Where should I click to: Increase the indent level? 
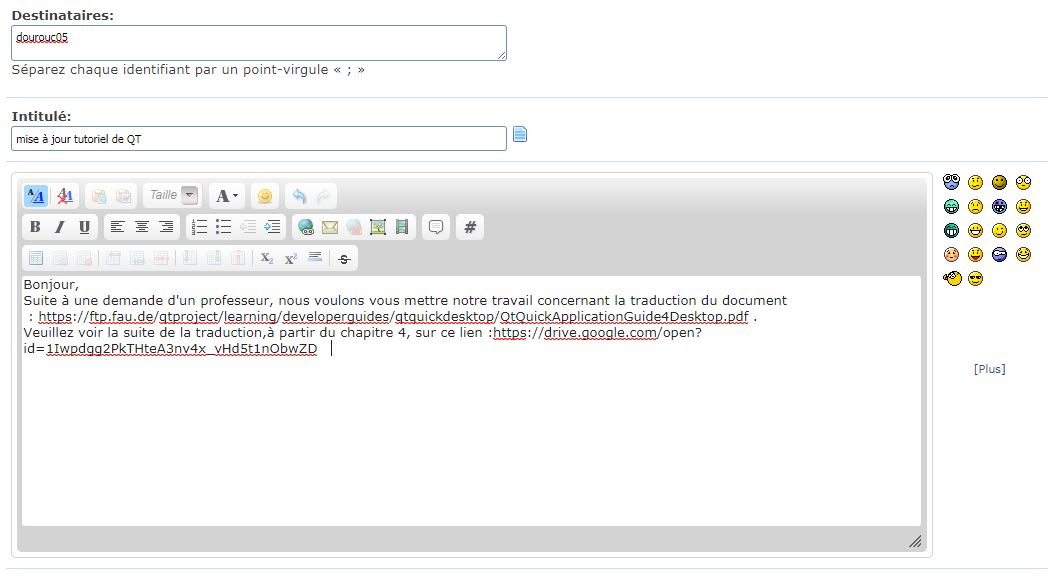[x=272, y=227]
